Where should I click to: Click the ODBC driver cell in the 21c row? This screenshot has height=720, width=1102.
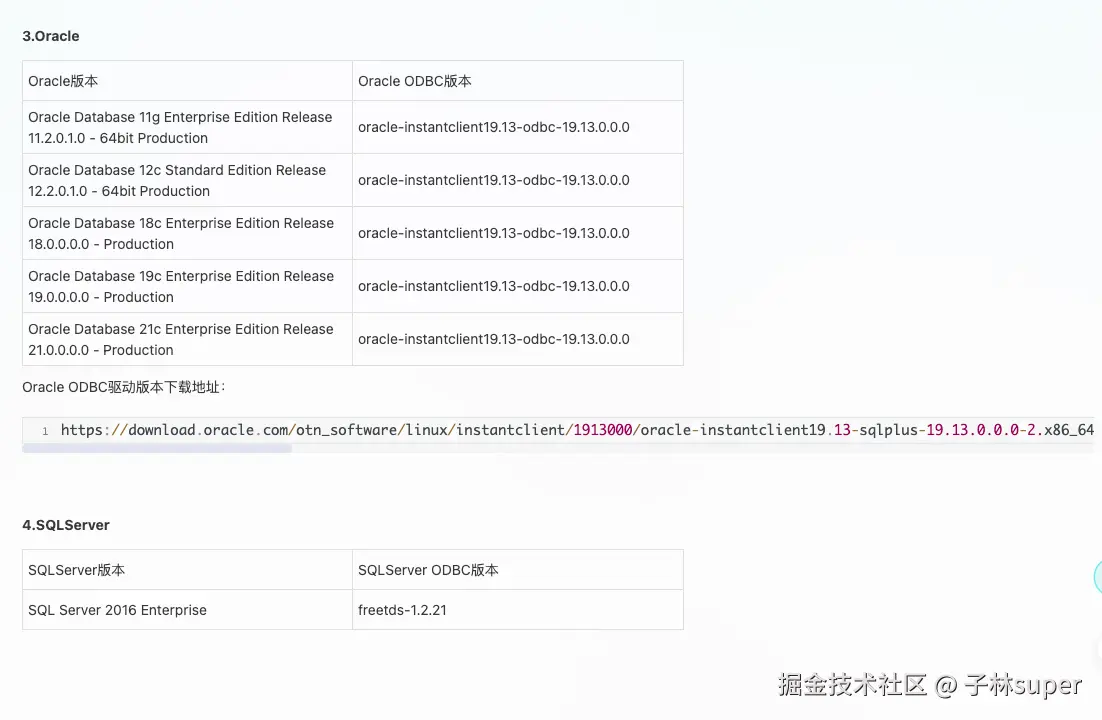(x=517, y=339)
